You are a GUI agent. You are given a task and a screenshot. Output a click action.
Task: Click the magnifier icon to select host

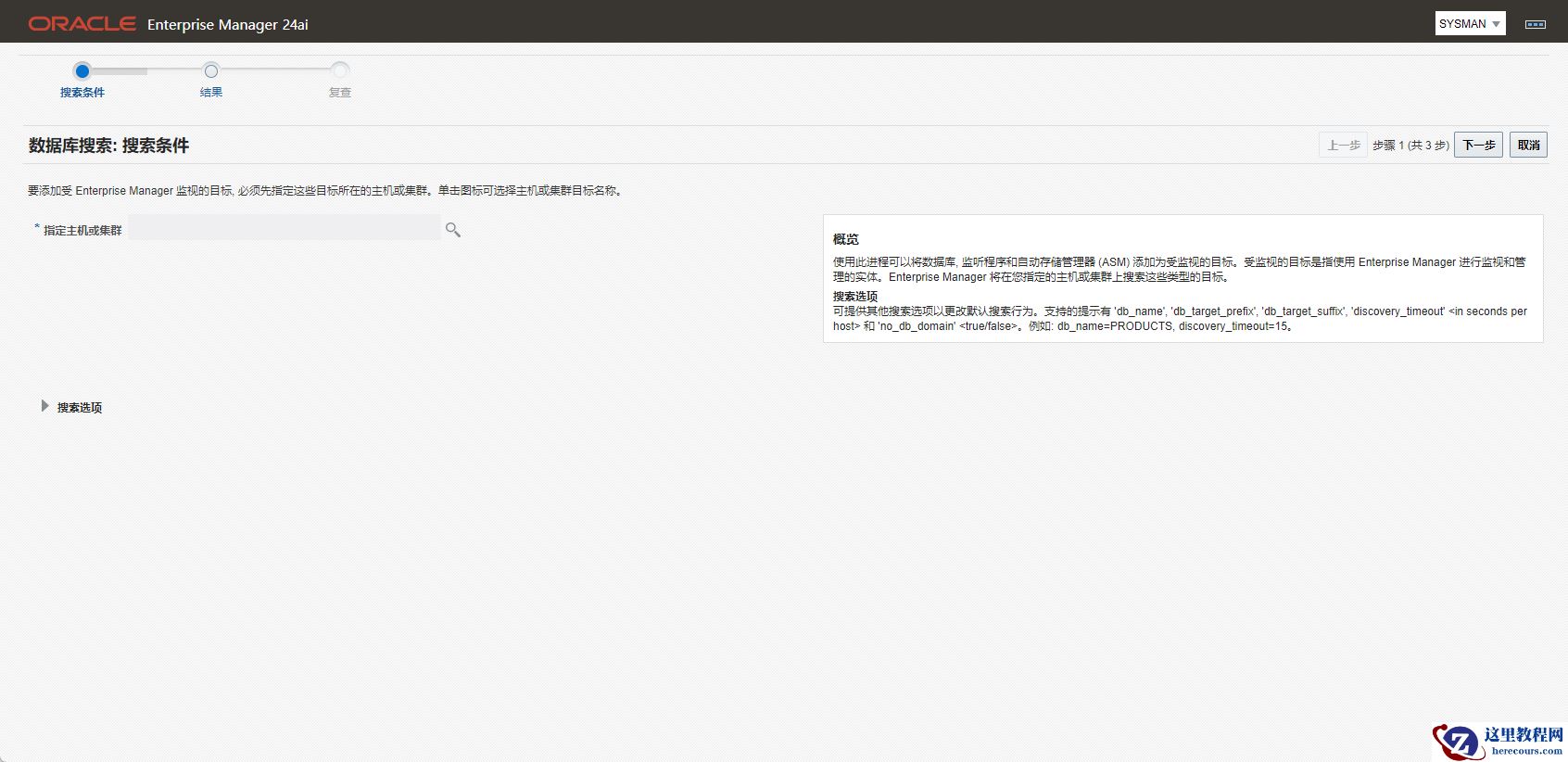point(453,229)
